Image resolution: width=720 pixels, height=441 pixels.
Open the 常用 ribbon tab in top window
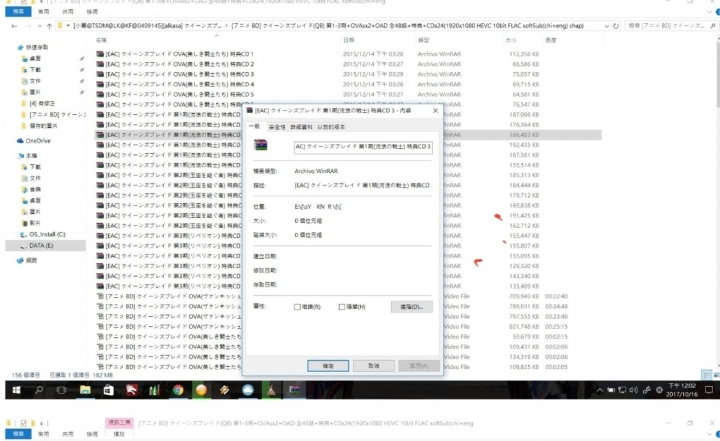pos(43,11)
